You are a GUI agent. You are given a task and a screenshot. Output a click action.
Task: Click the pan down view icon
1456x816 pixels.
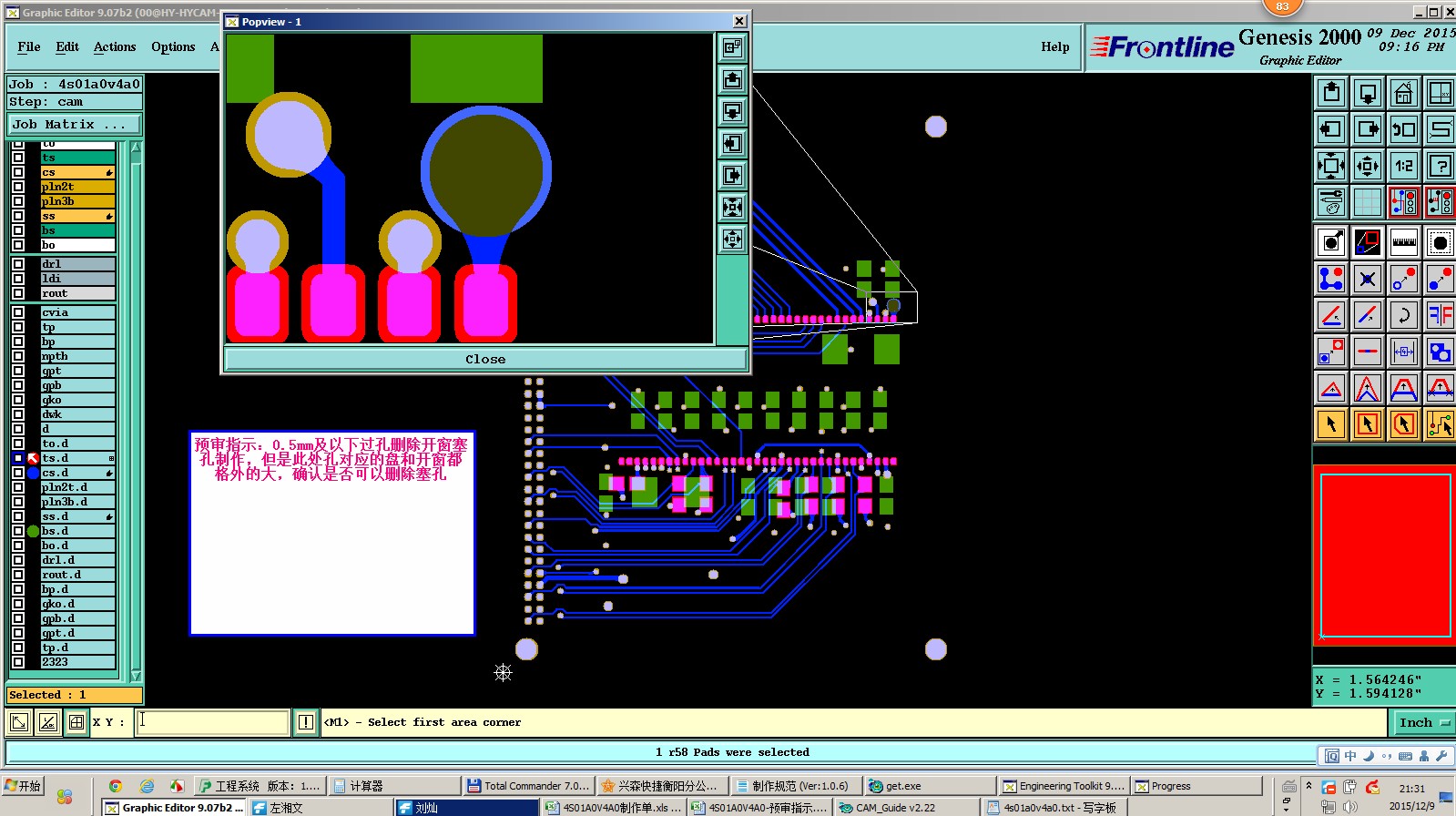(1368, 93)
